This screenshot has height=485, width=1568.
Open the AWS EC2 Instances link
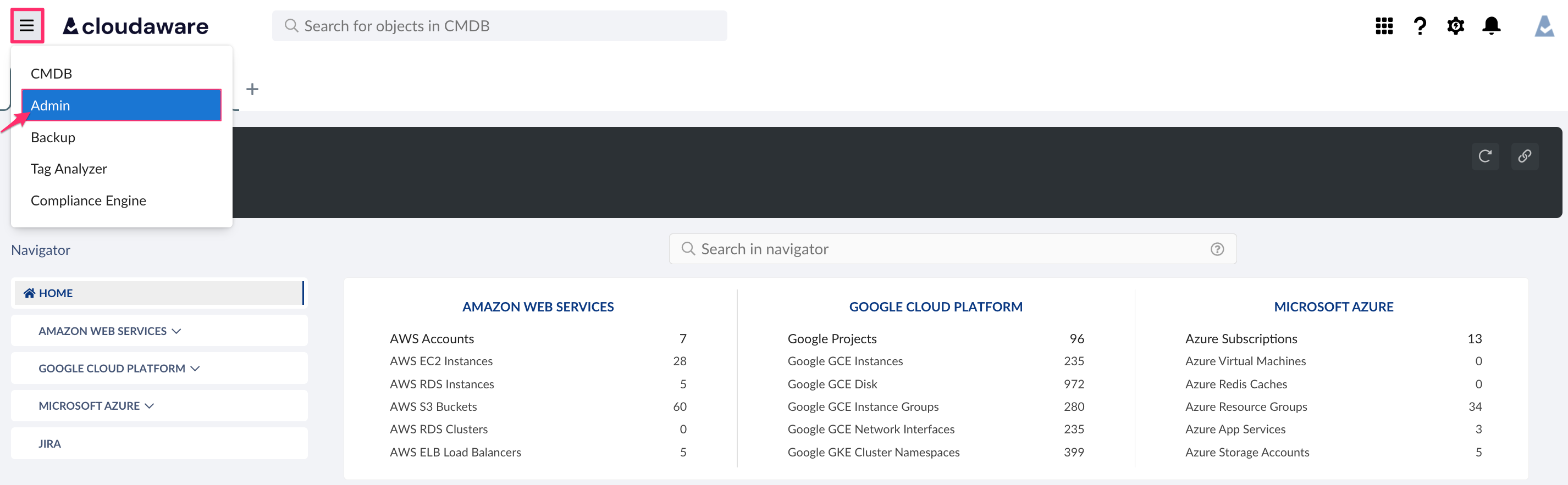click(441, 361)
